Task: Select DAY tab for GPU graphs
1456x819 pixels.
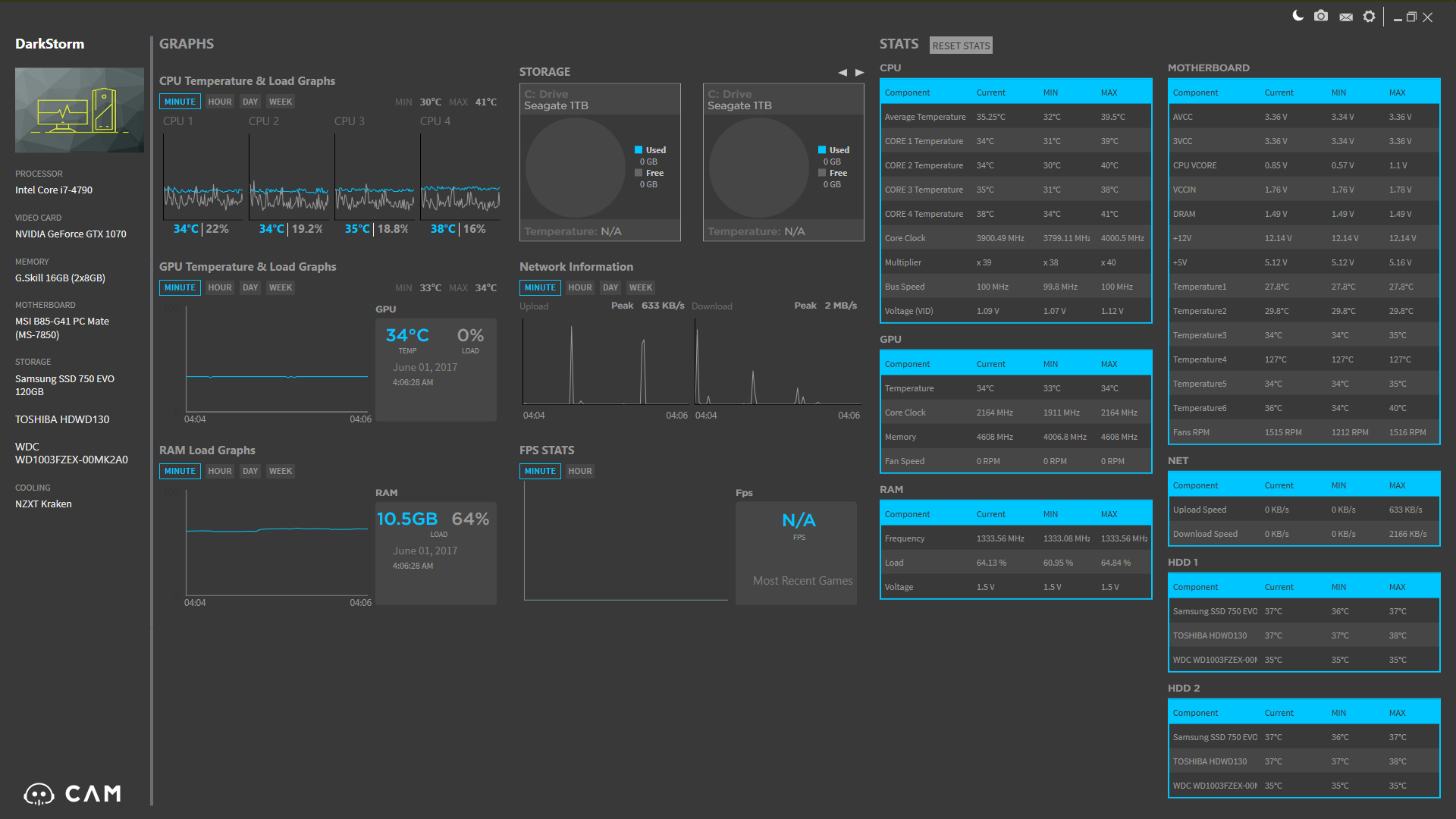Action: click(250, 287)
